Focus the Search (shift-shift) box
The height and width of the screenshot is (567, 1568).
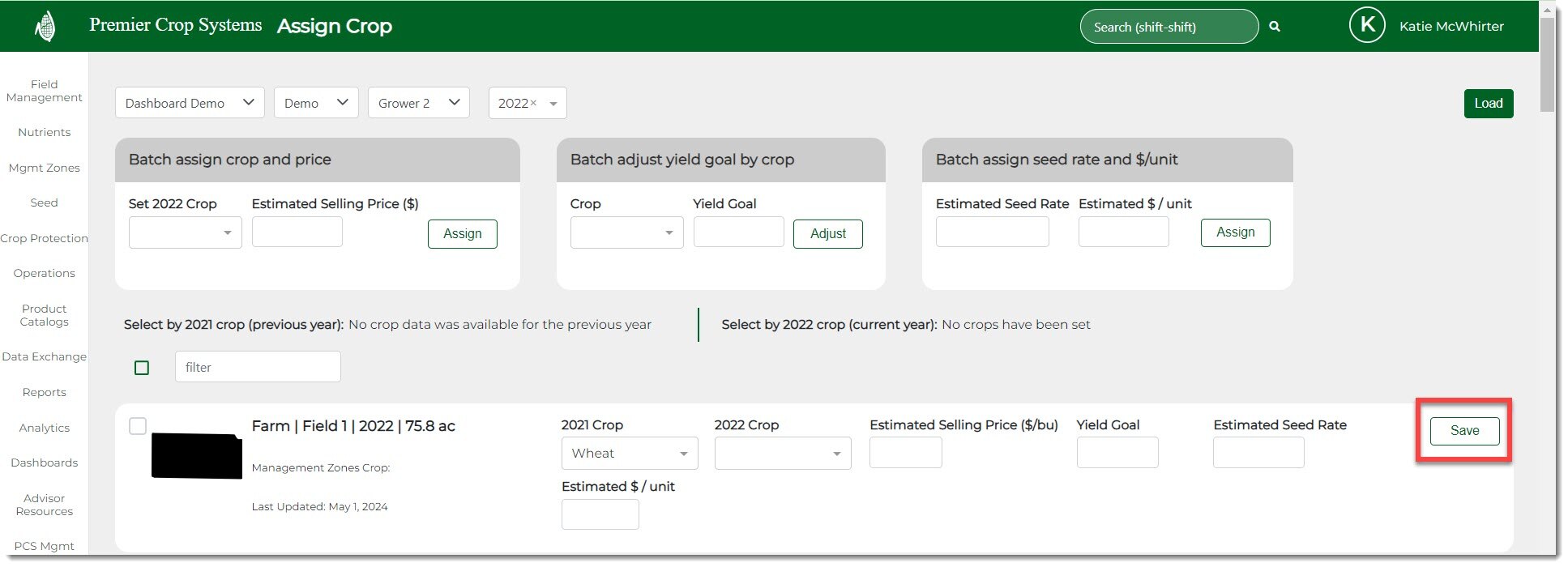click(1168, 27)
